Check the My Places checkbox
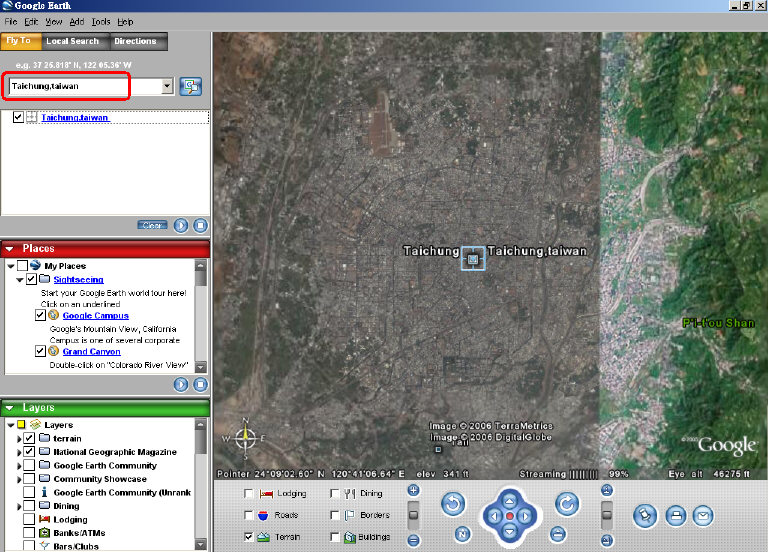The height and width of the screenshot is (552, 768). click(22, 265)
